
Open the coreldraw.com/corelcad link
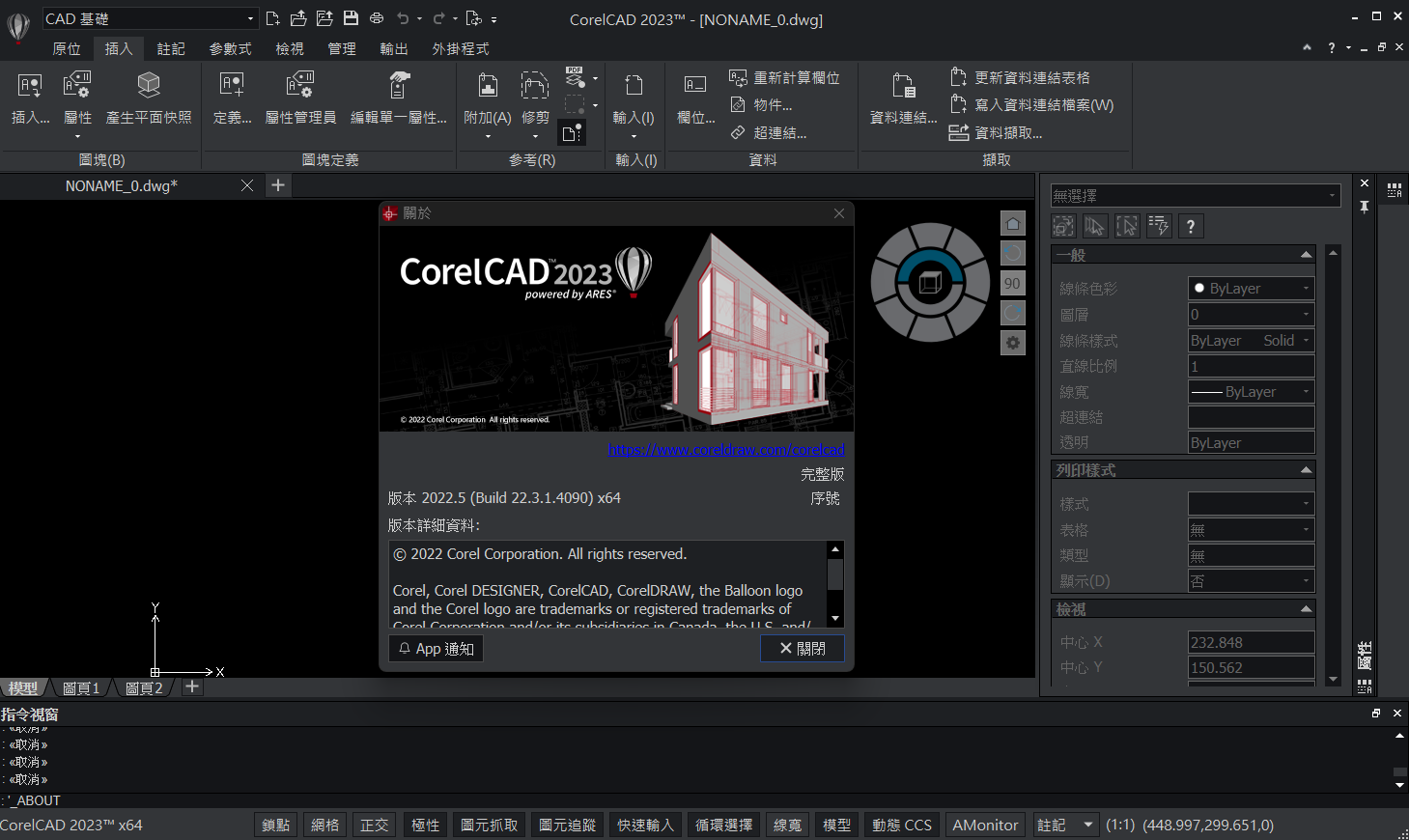pos(726,449)
